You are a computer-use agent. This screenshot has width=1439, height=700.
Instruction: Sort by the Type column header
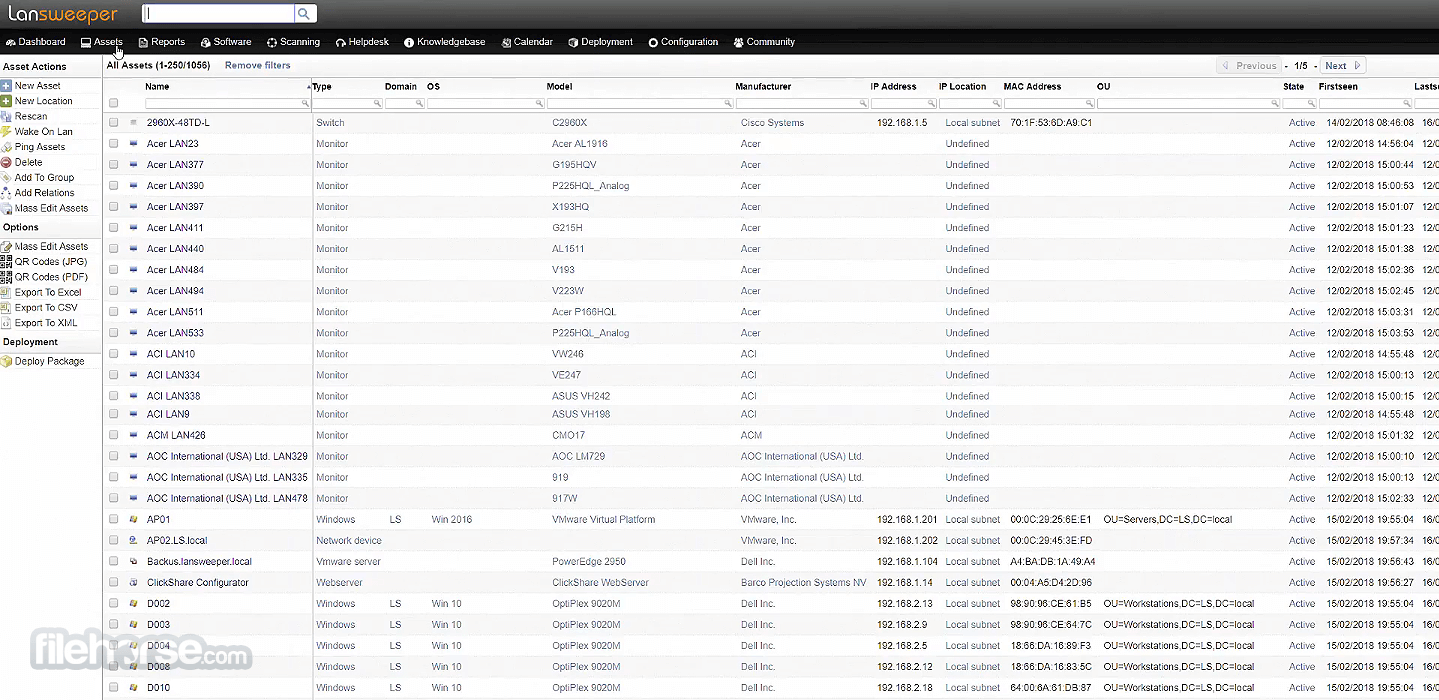pyautogui.click(x=322, y=86)
